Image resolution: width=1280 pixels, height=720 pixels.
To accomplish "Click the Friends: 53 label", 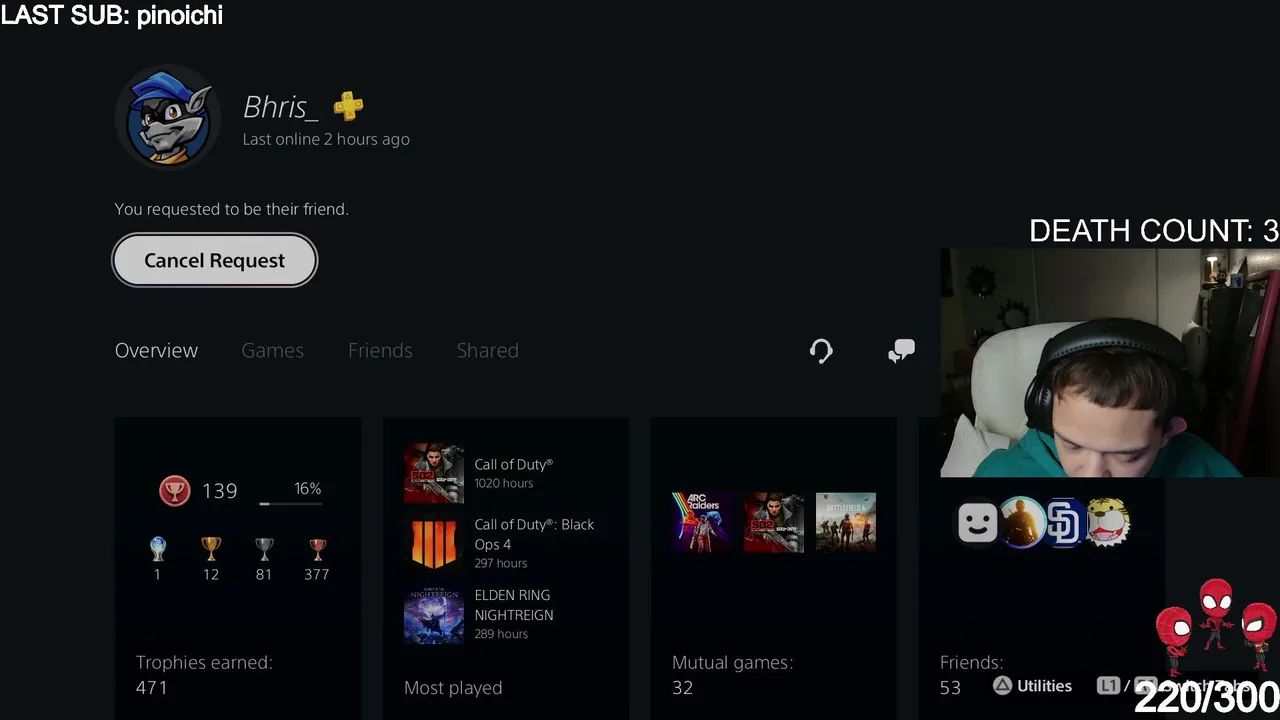I will click(x=971, y=675).
